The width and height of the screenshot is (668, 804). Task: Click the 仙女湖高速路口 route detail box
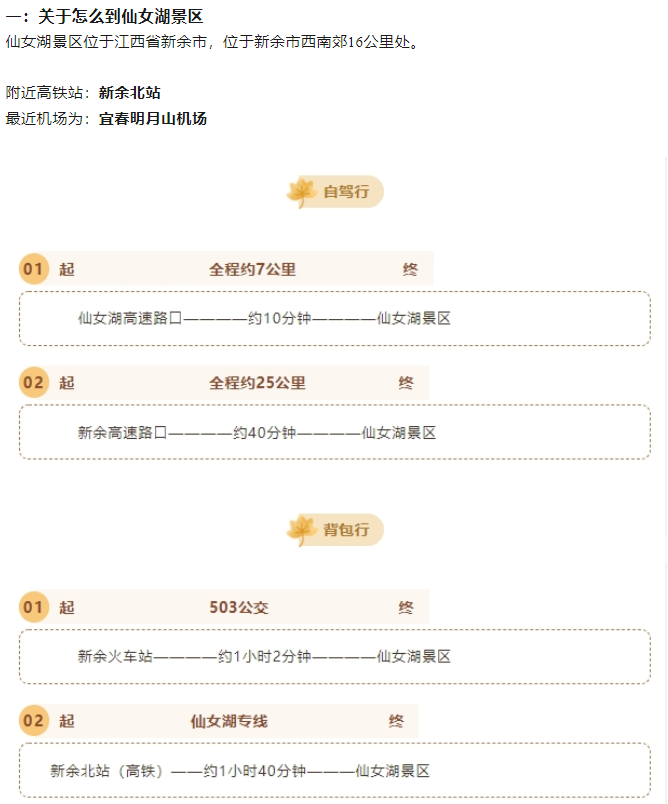click(335, 318)
